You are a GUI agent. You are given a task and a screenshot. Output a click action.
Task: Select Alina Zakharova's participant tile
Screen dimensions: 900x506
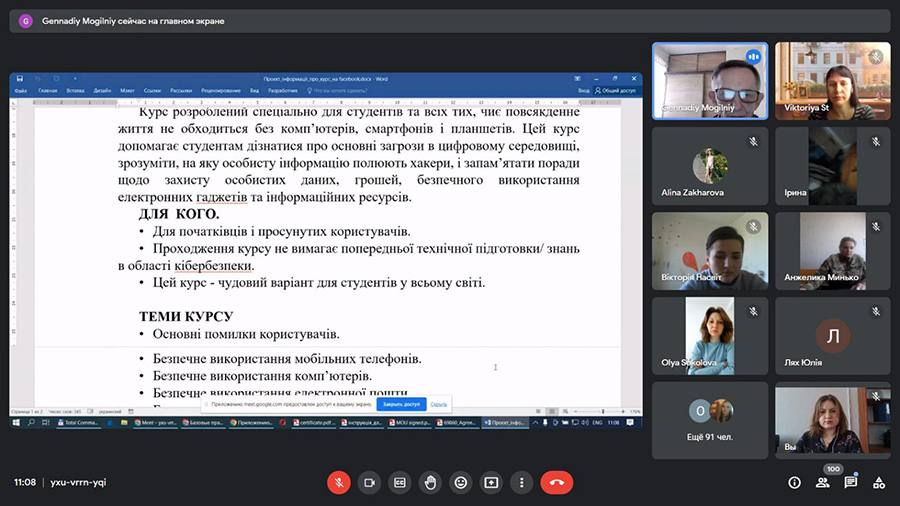(x=710, y=166)
